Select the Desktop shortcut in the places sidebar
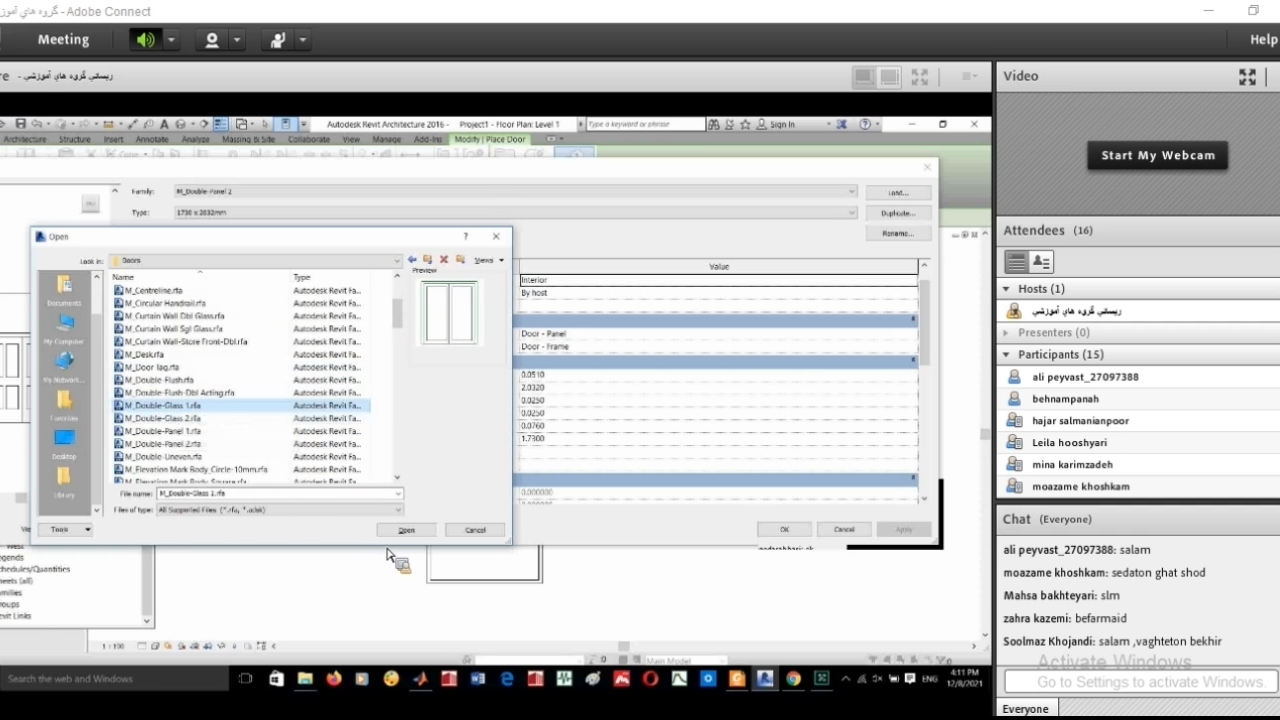The height and width of the screenshot is (720, 1280). click(64, 443)
